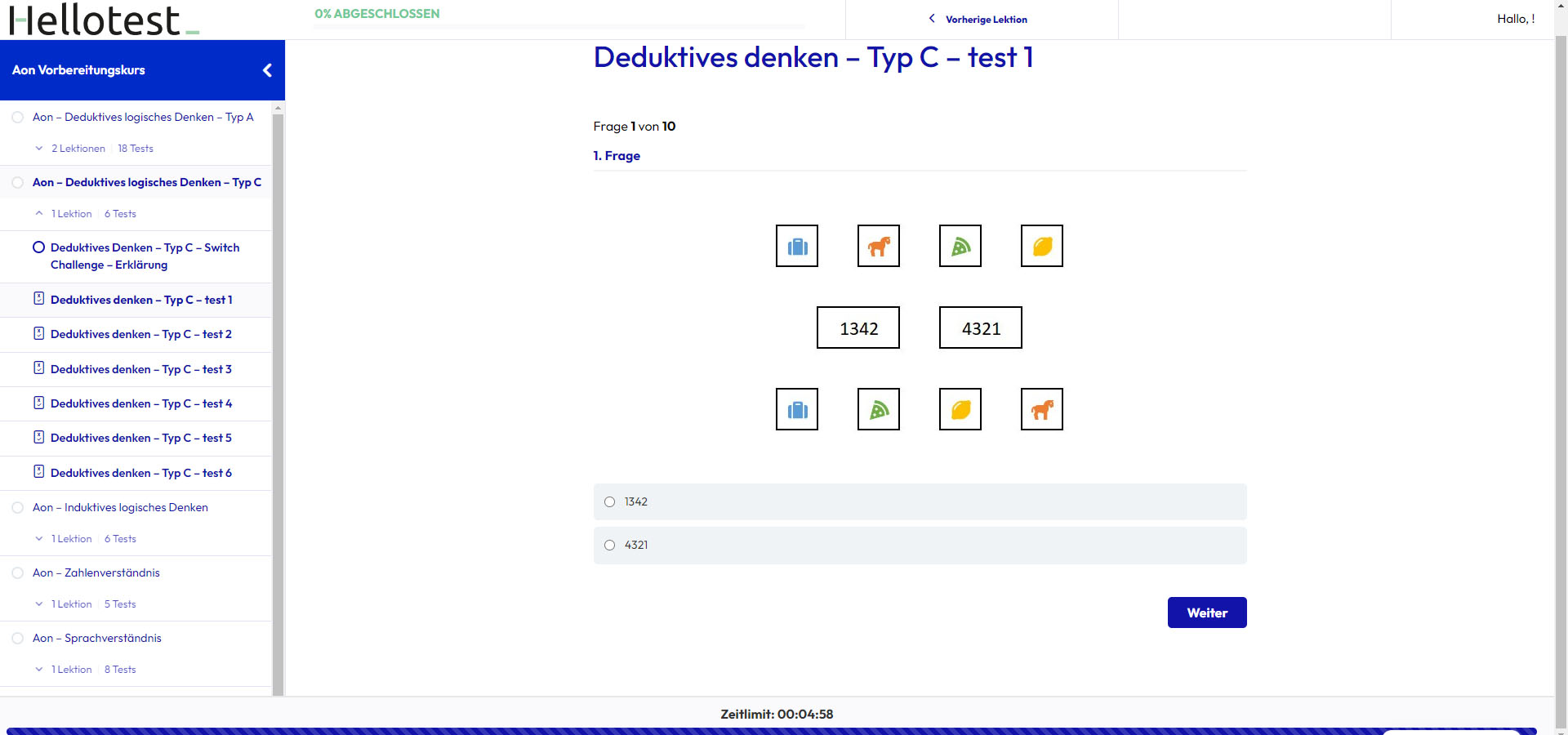1568x735 pixels.
Task: Open Aon Deduktives logisches Denken Typ C
Action: (x=147, y=183)
